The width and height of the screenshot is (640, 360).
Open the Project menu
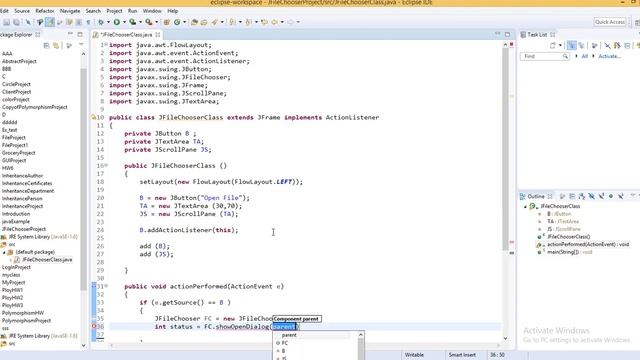pos(114,11)
